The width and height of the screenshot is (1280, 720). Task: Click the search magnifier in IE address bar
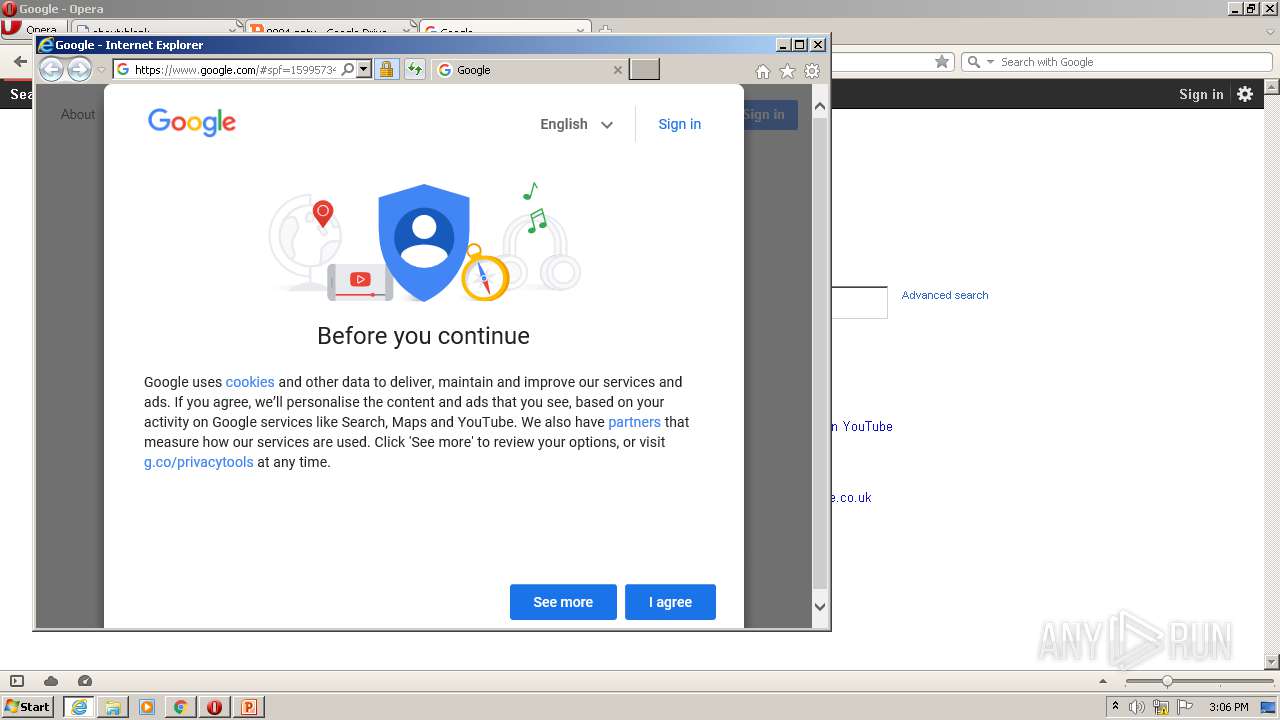[x=347, y=70]
